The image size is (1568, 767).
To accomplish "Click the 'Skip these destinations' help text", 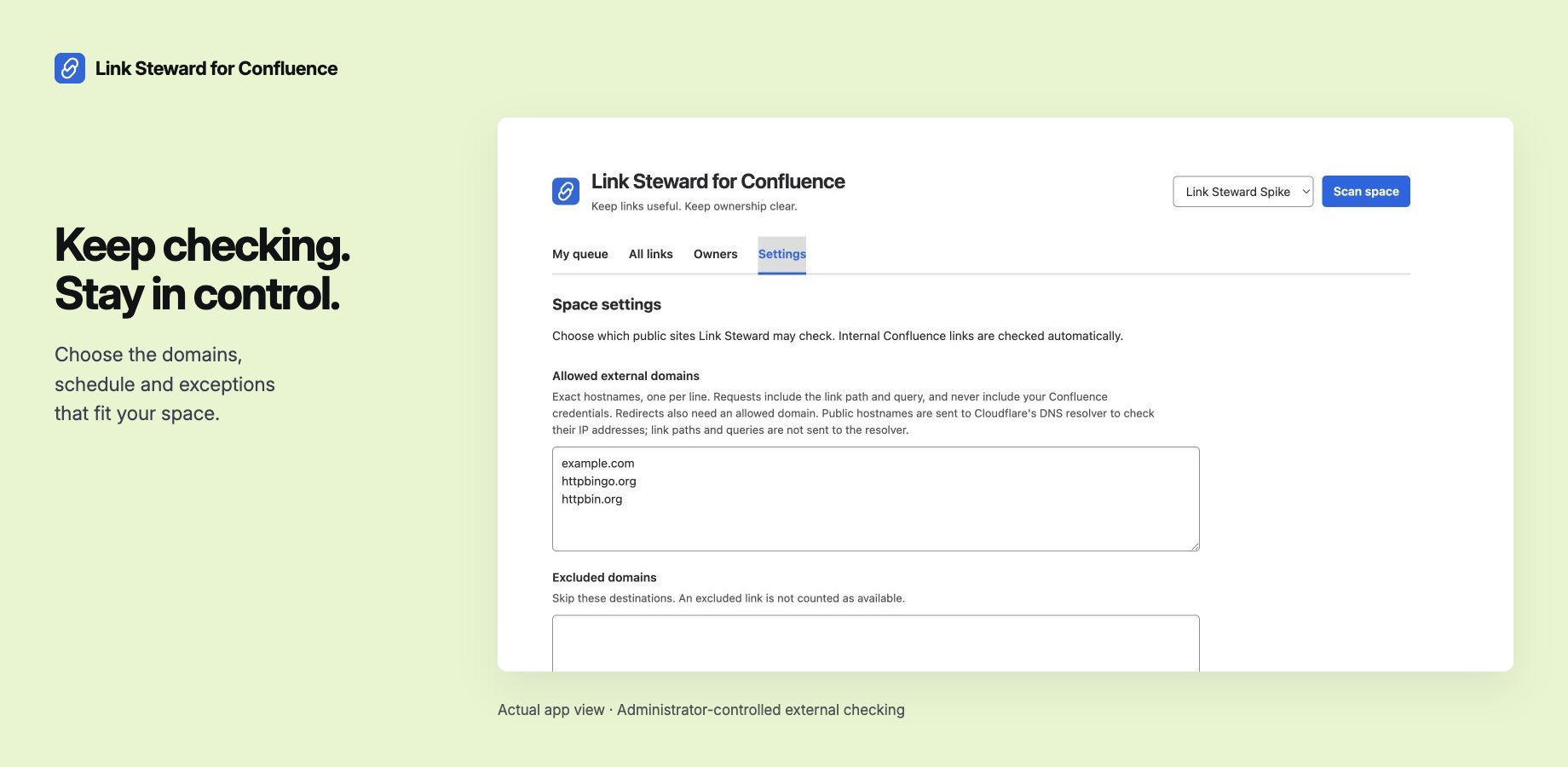I will pos(729,598).
